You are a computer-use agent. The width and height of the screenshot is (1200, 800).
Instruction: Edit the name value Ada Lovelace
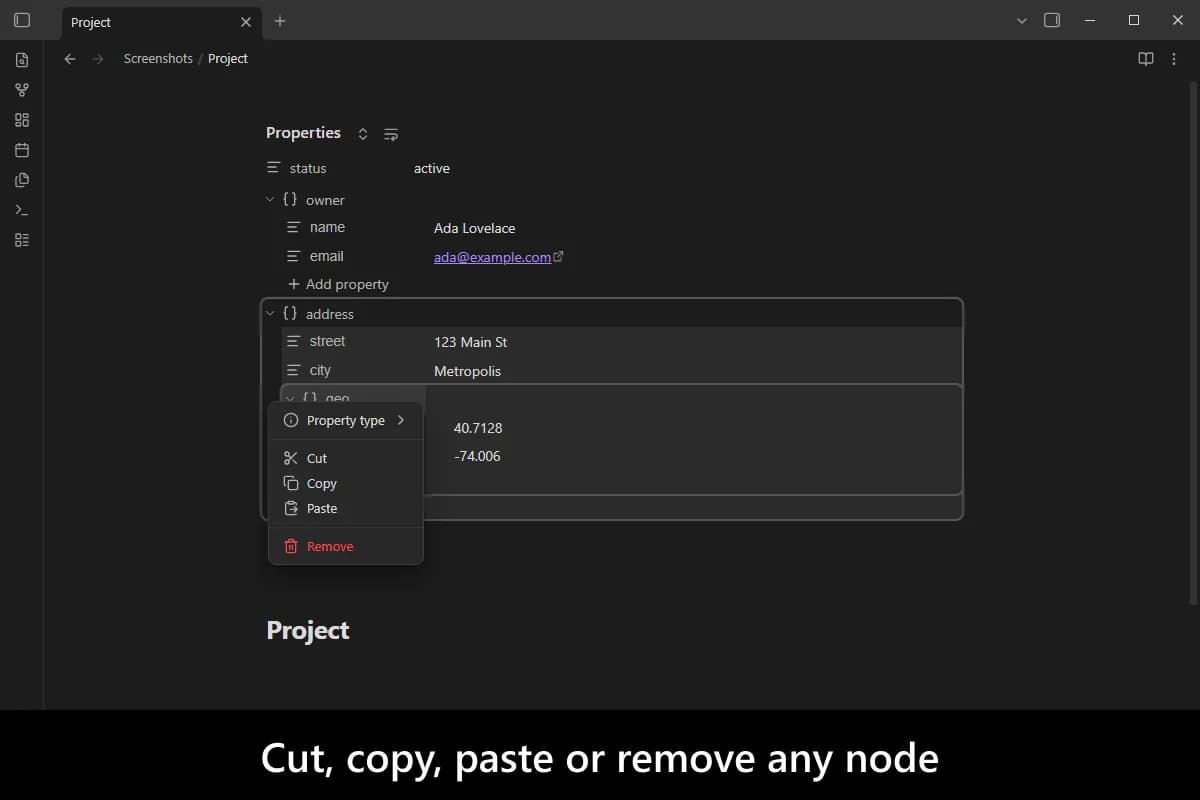click(x=475, y=228)
